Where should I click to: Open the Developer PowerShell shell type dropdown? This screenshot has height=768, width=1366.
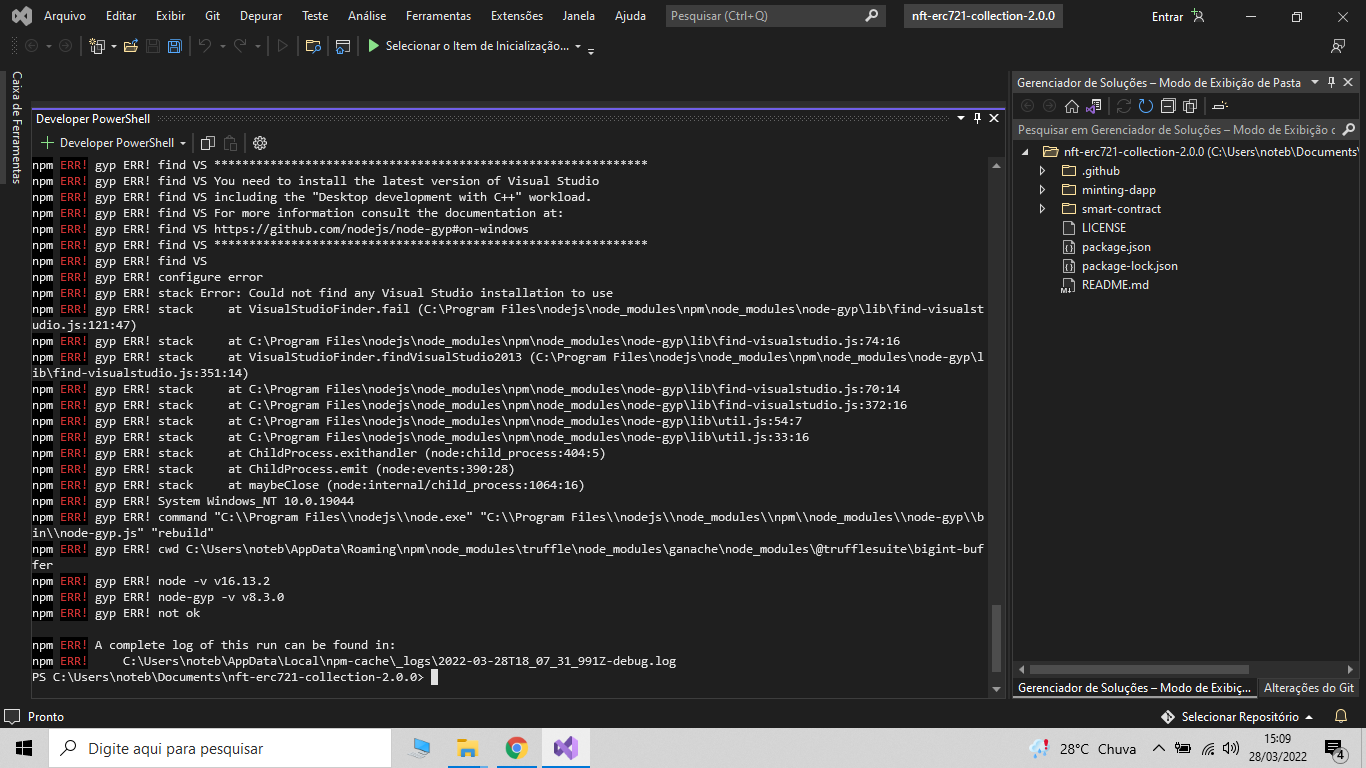point(182,143)
